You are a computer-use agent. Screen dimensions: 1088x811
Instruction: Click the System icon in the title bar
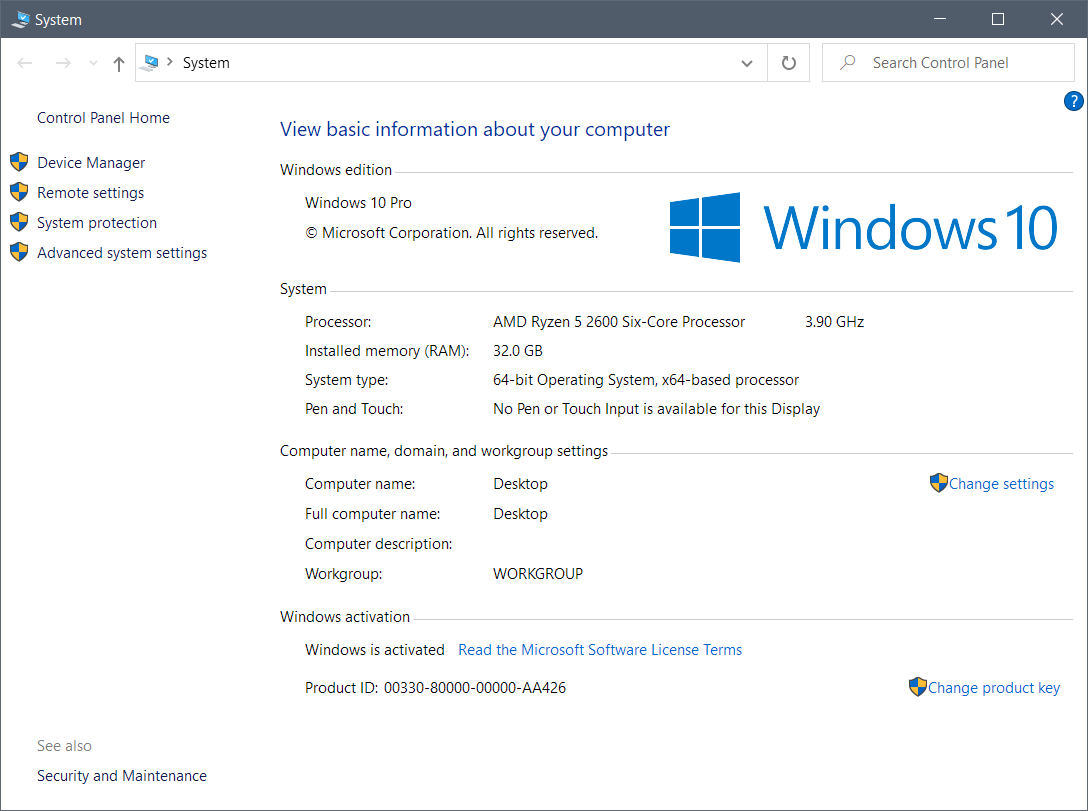click(21, 19)
